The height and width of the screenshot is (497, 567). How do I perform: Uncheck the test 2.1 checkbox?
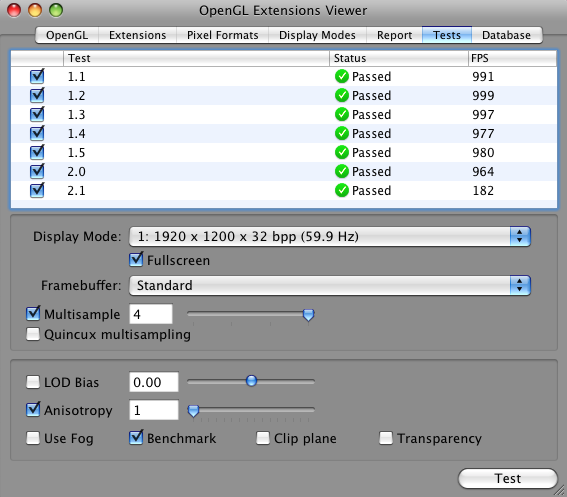pos(37,190)
